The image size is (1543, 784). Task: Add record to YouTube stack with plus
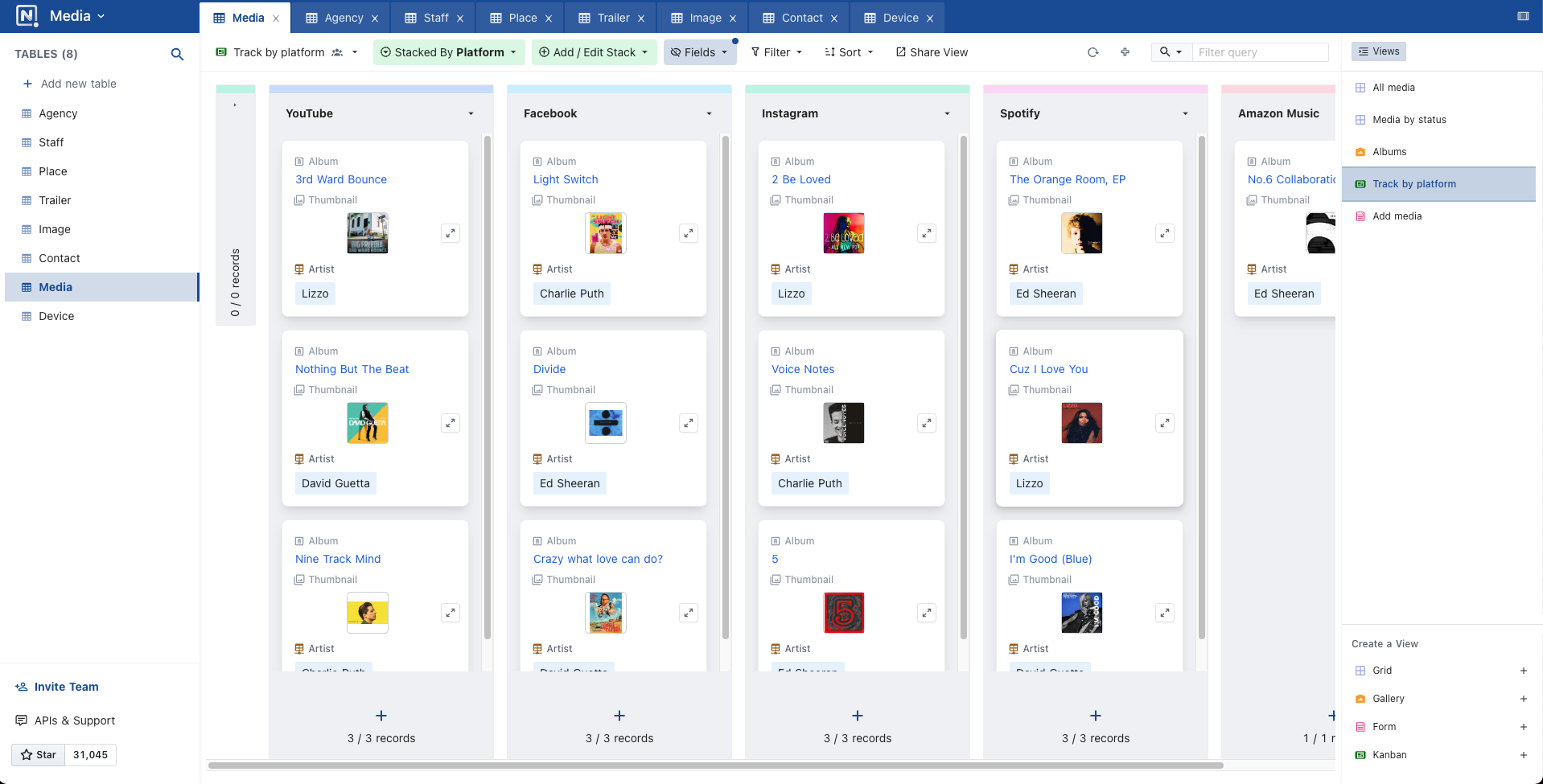[381, 716]
